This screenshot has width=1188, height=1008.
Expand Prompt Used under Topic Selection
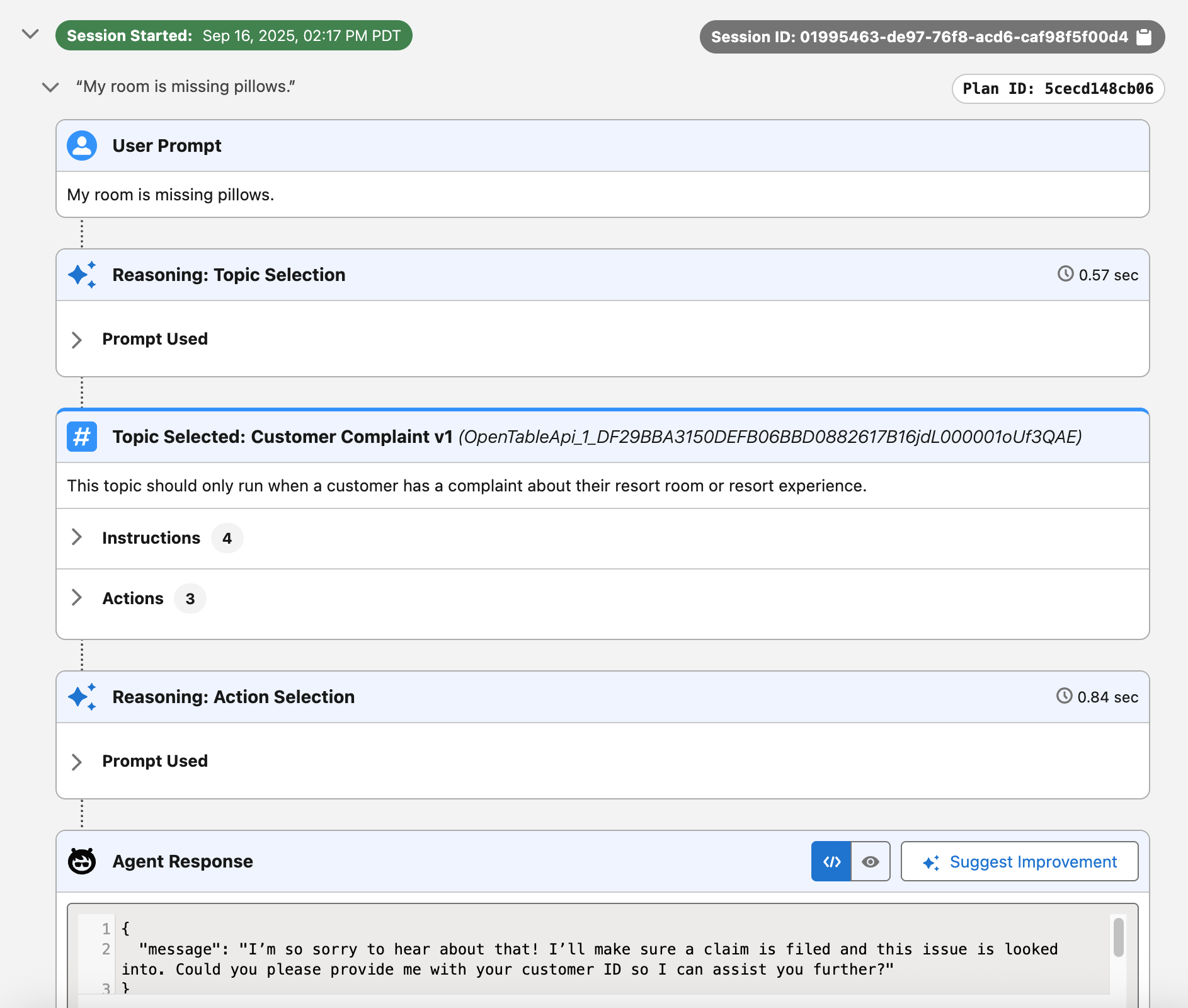point(77,340)
